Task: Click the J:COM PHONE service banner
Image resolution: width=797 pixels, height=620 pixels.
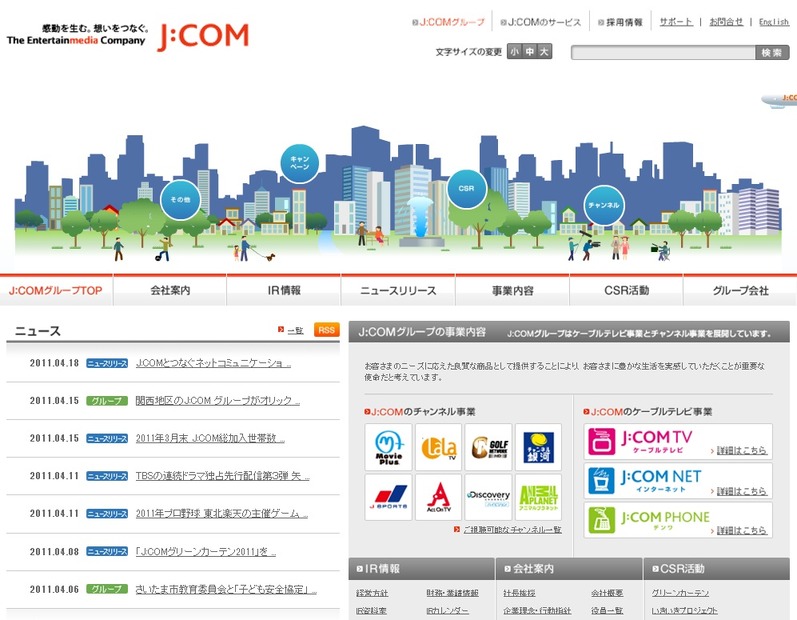Action: click(678, 520)
